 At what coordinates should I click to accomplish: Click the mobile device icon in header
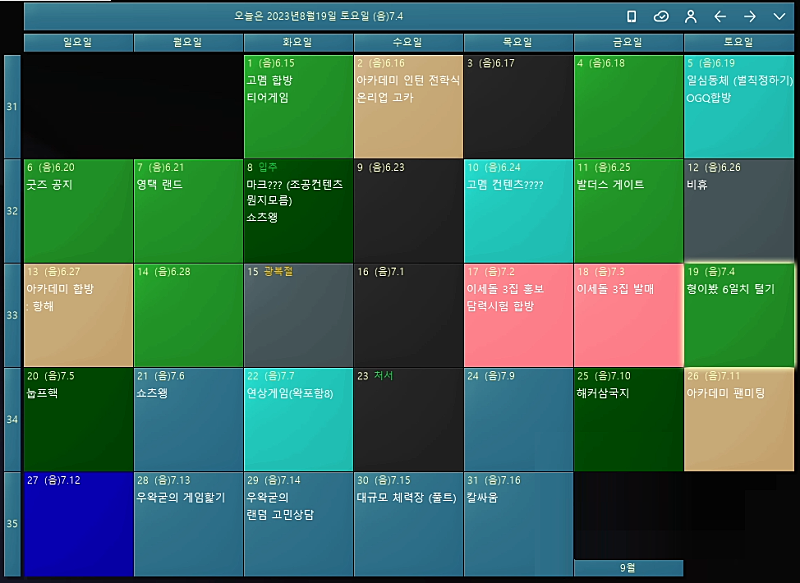click(631, 16)
